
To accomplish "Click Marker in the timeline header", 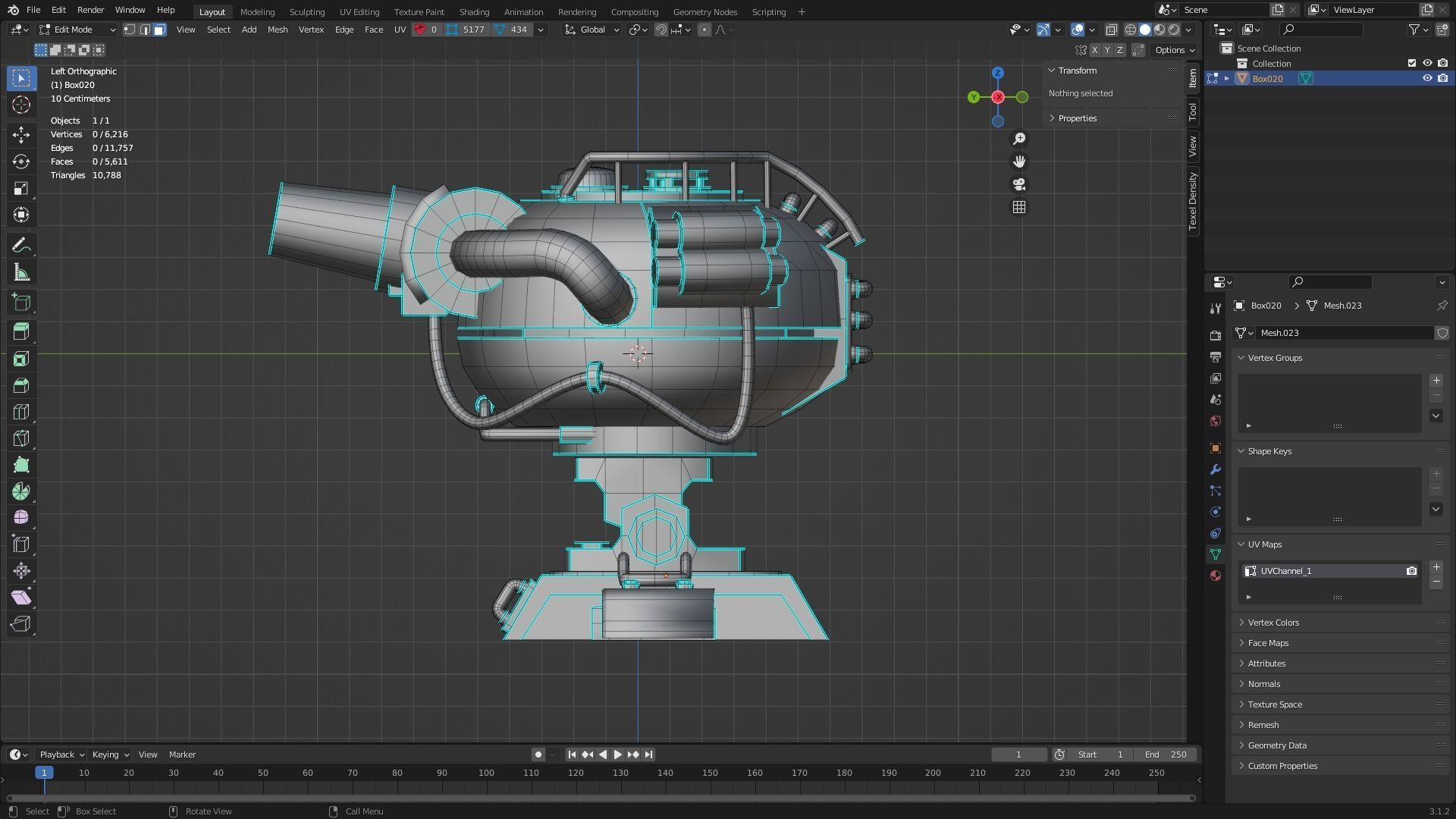I will coord(182,755).
